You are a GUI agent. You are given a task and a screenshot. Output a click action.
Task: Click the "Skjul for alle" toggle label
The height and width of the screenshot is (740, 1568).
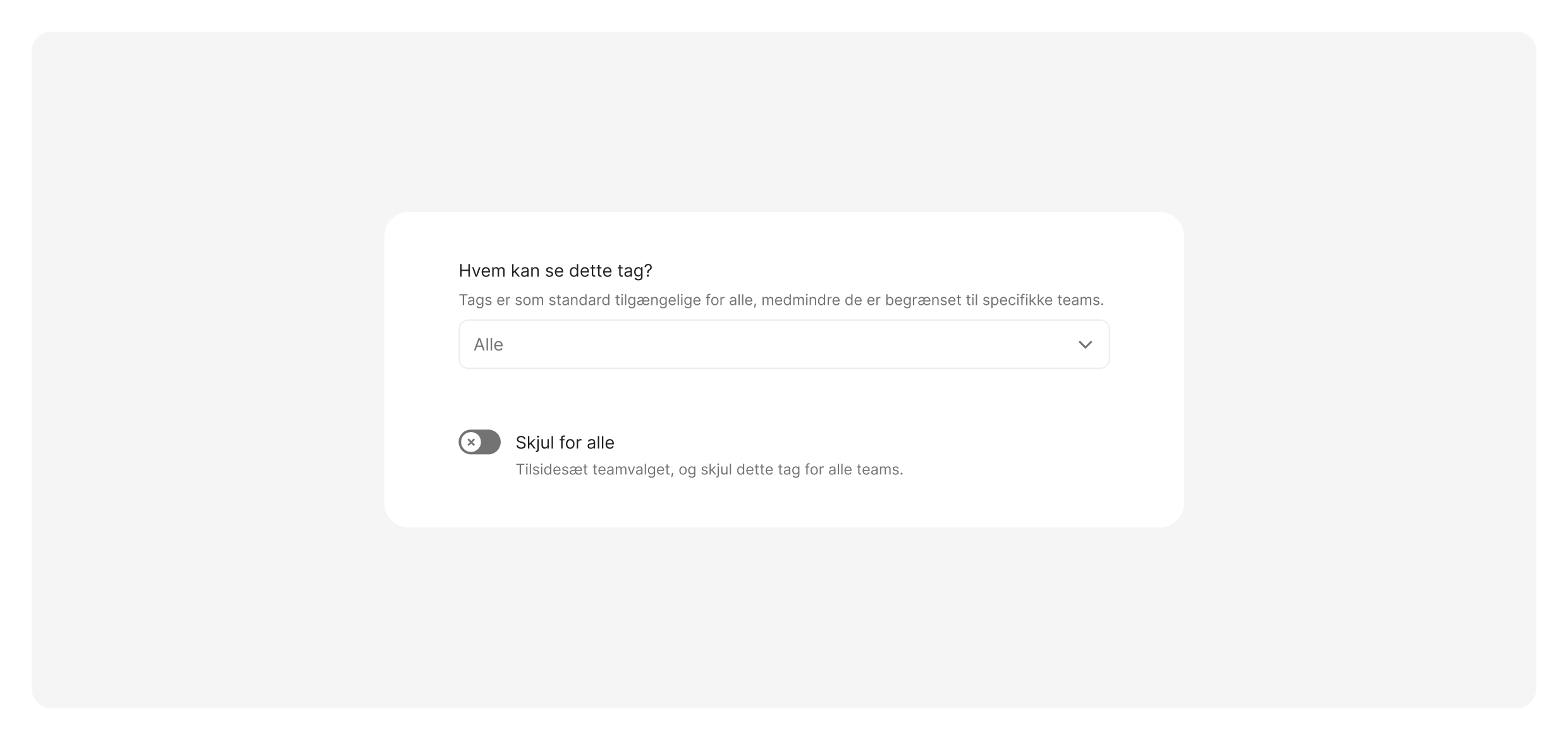point(565,443)
